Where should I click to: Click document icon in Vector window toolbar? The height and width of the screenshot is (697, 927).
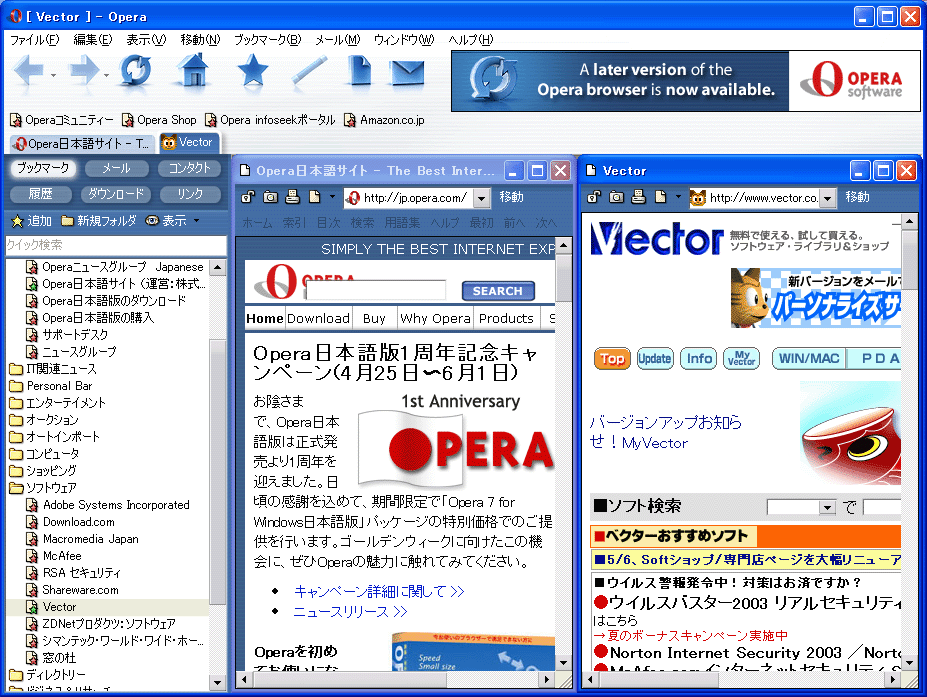(660, 197)
